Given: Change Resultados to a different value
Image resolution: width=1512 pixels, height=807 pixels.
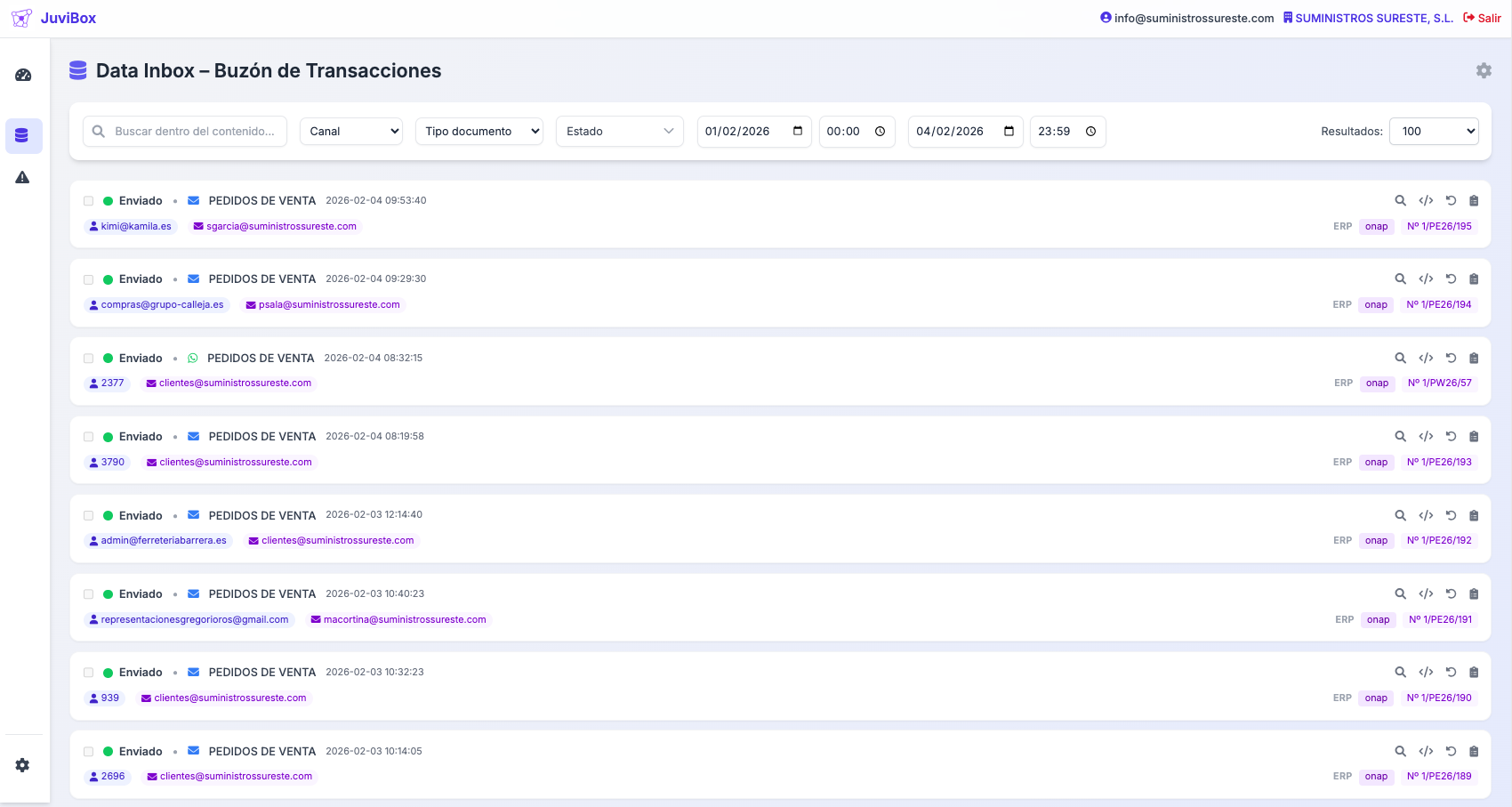Looking at the screenshot, I should coord(1434,131).
